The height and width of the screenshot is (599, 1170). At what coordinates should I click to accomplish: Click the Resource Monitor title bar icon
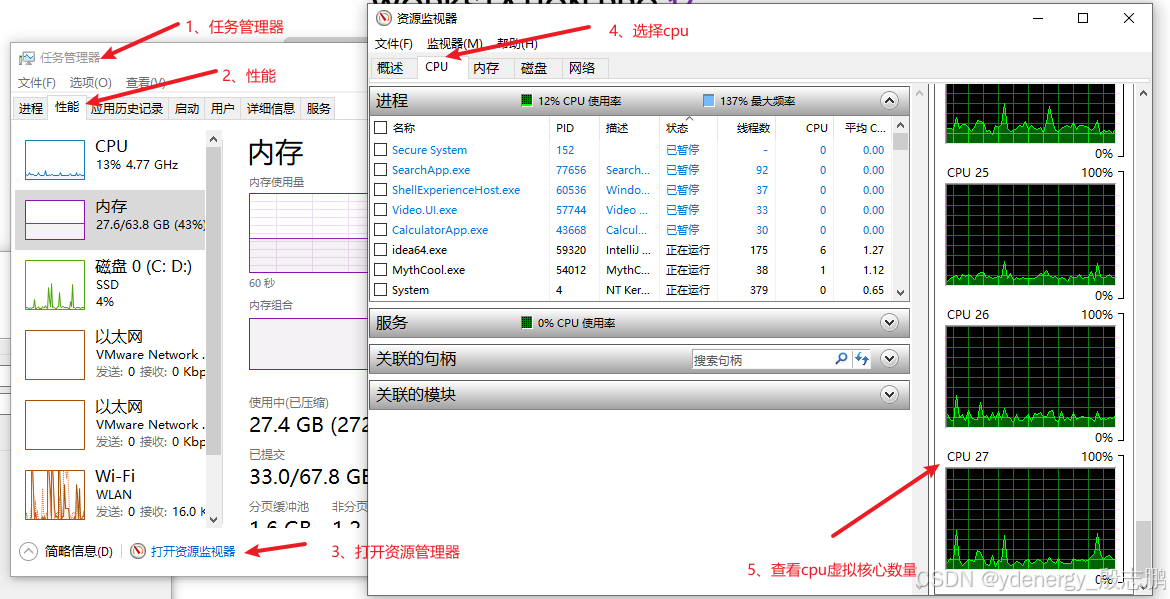pos(384,18)
